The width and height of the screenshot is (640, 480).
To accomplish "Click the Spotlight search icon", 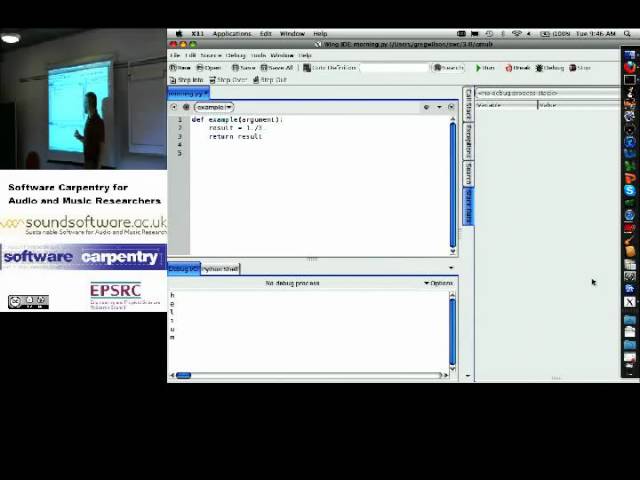I will click(x=627, y=34).
